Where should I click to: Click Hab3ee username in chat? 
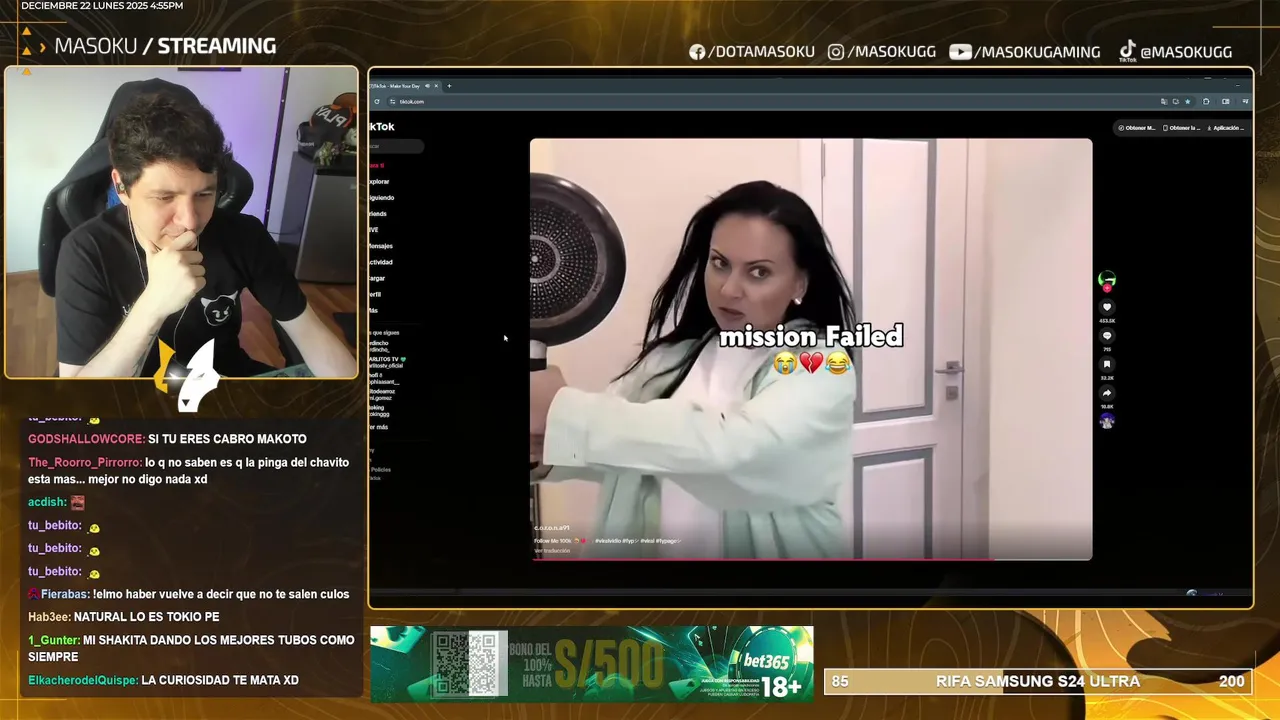point(48,617)
